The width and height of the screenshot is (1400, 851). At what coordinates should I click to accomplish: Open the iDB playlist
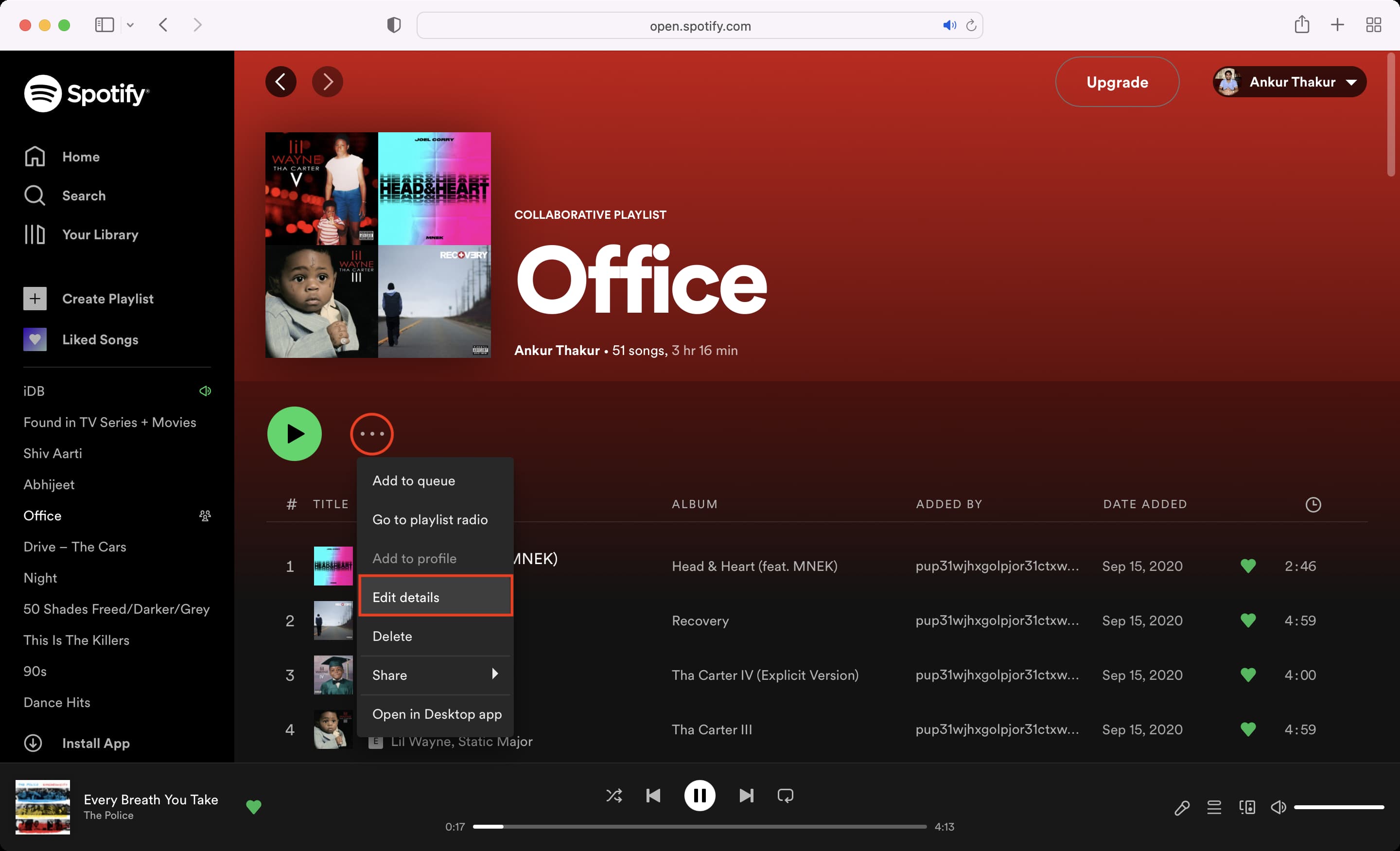pos(34,391)
